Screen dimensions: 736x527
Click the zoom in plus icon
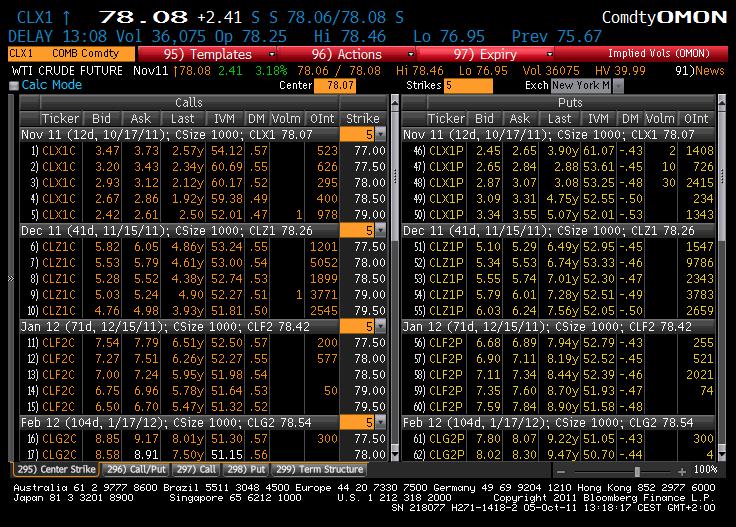682,471
